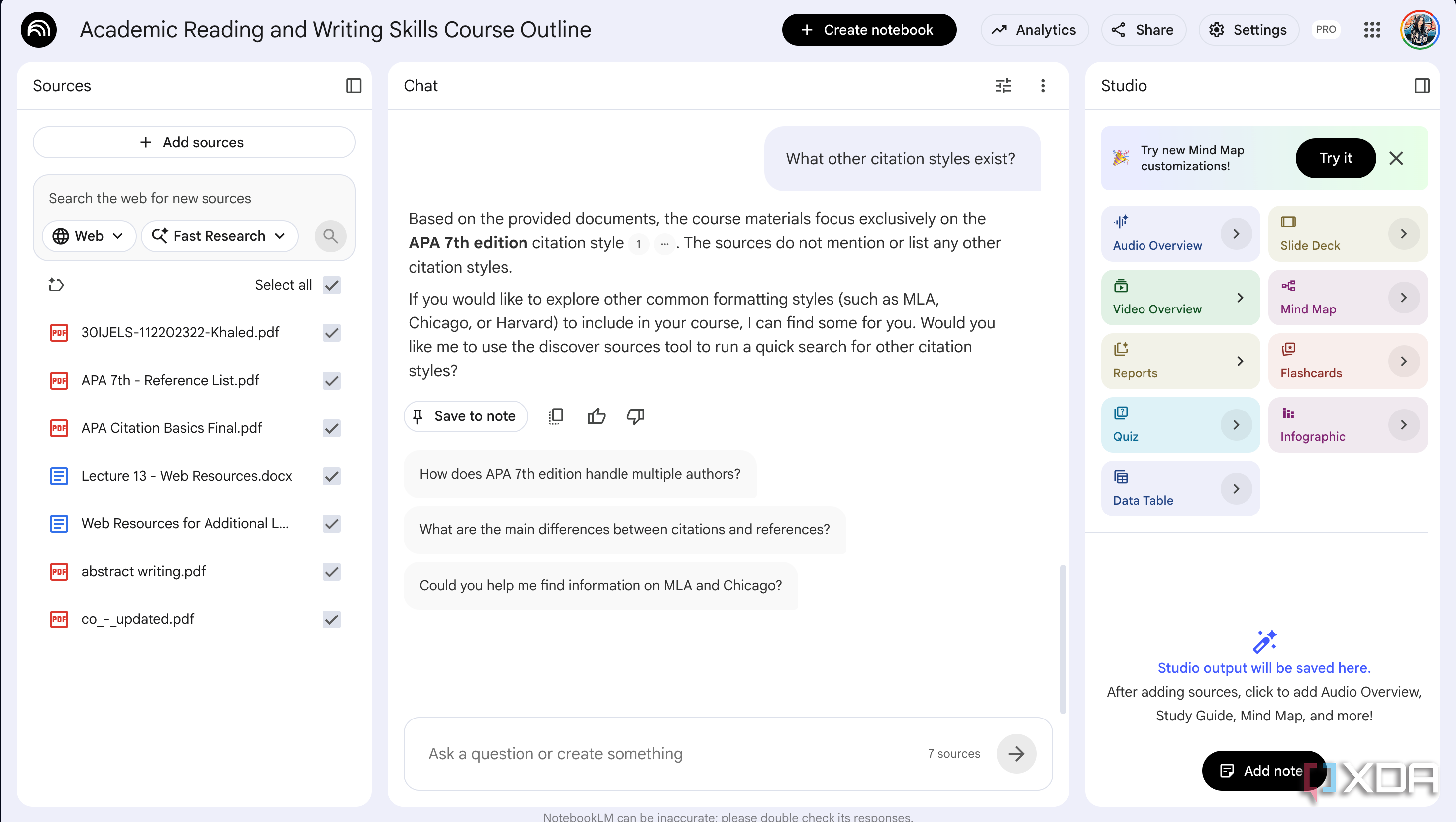Uncheck 30IJELS-112202322-Khaled.pdf source
Screen dimensions: 1456x822
(332, 332)
